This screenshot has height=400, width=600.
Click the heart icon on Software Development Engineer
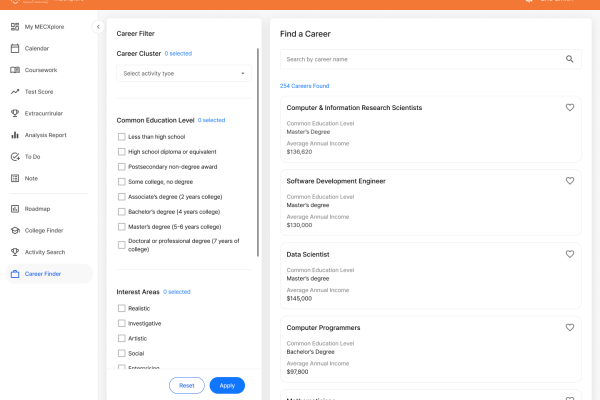click(x=569, y=181)
